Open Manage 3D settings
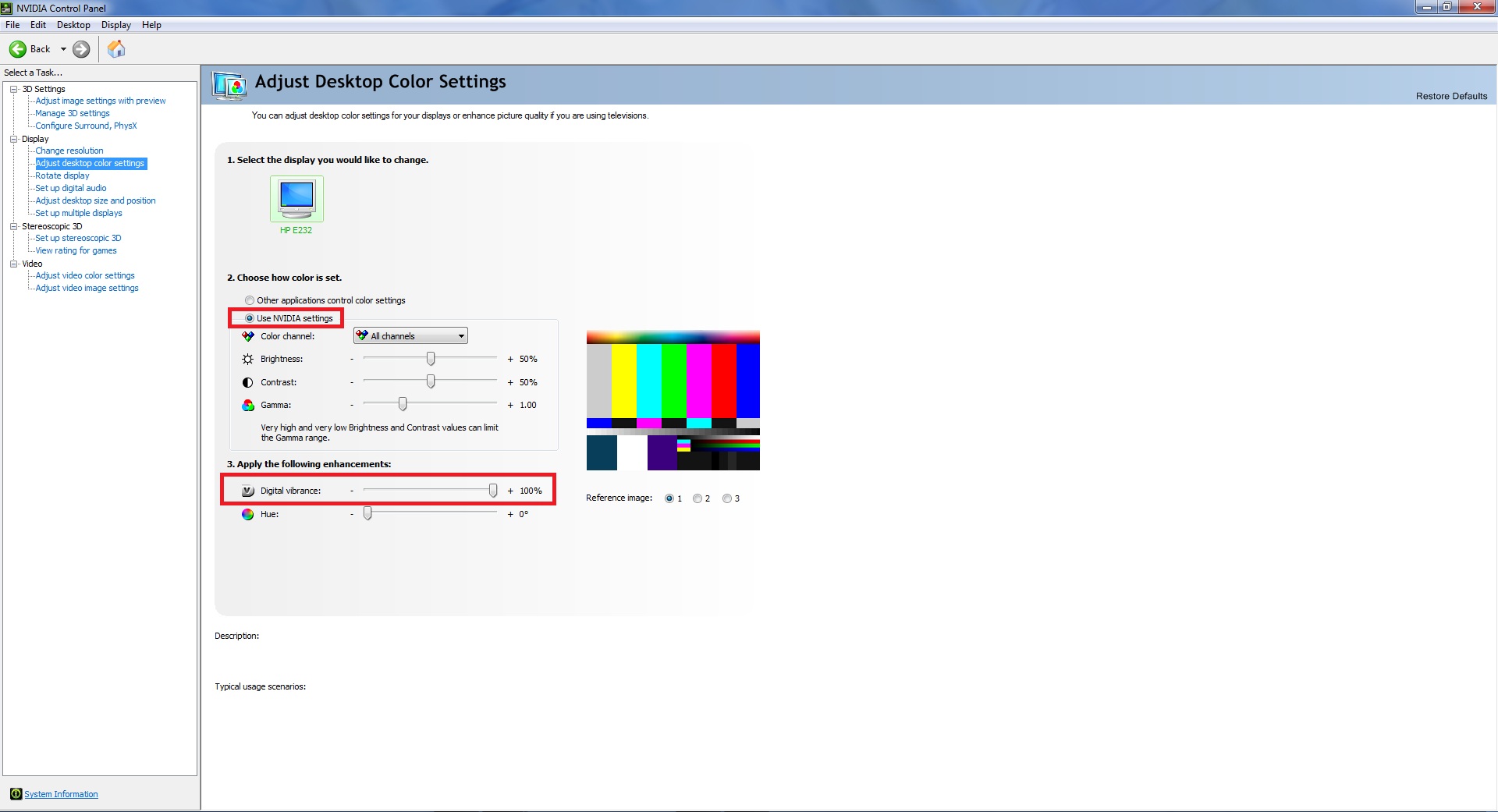 73,113
